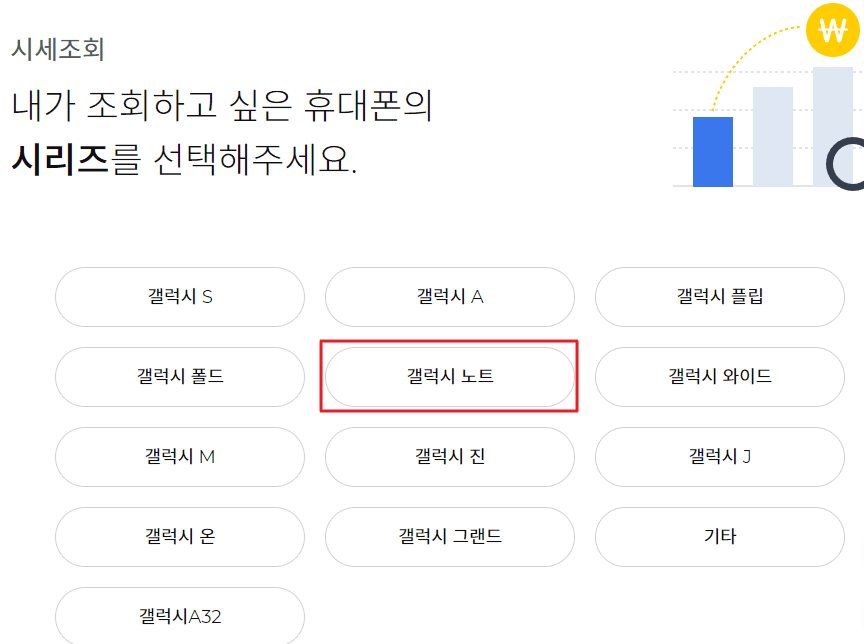Click the highlighted 갤럭시 노트 button

pyautogui.click(x=449, y=377)
